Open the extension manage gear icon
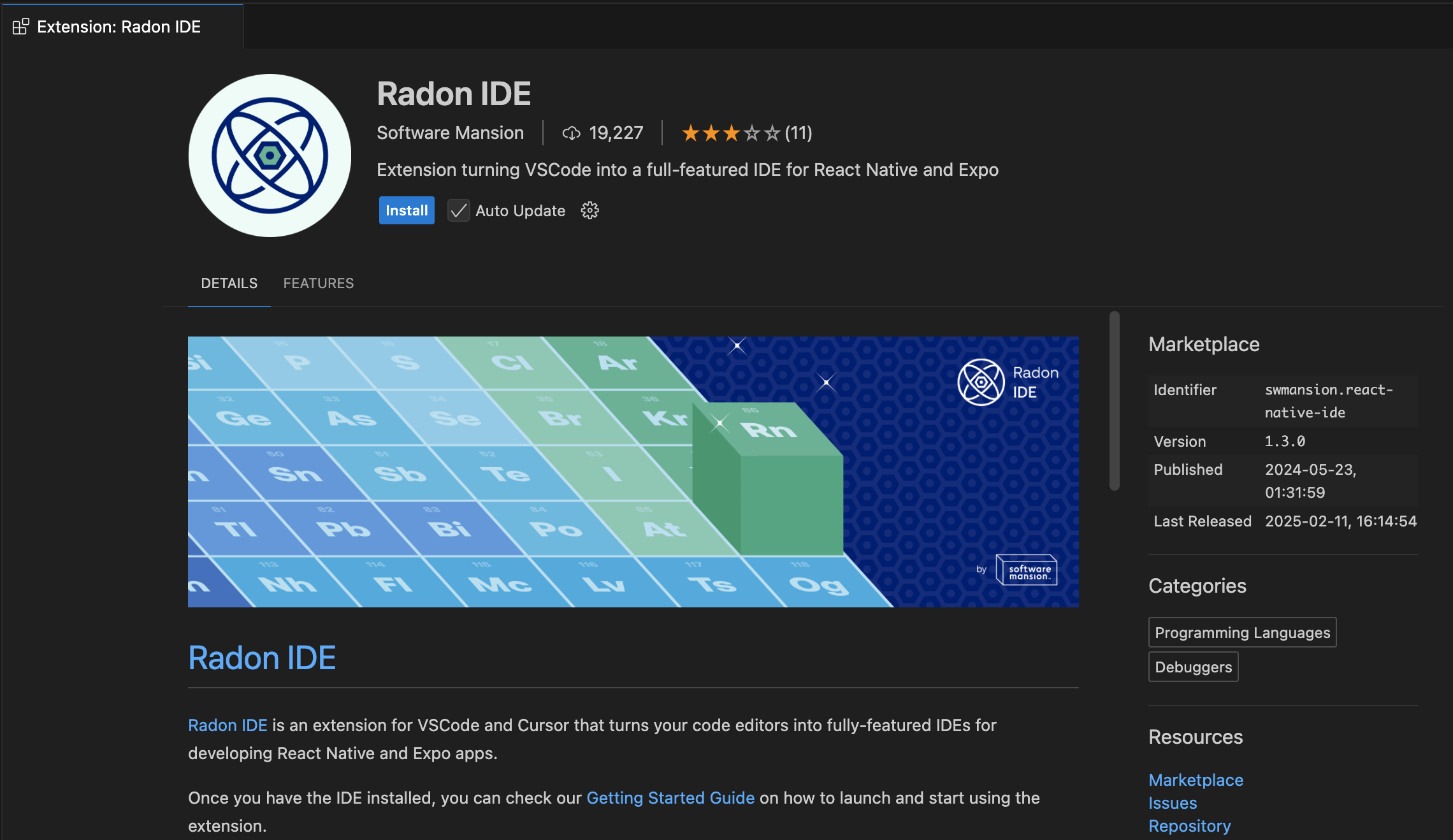This screenshot has width=1453, height=840. pyautogui.click(x=589, y=210)
